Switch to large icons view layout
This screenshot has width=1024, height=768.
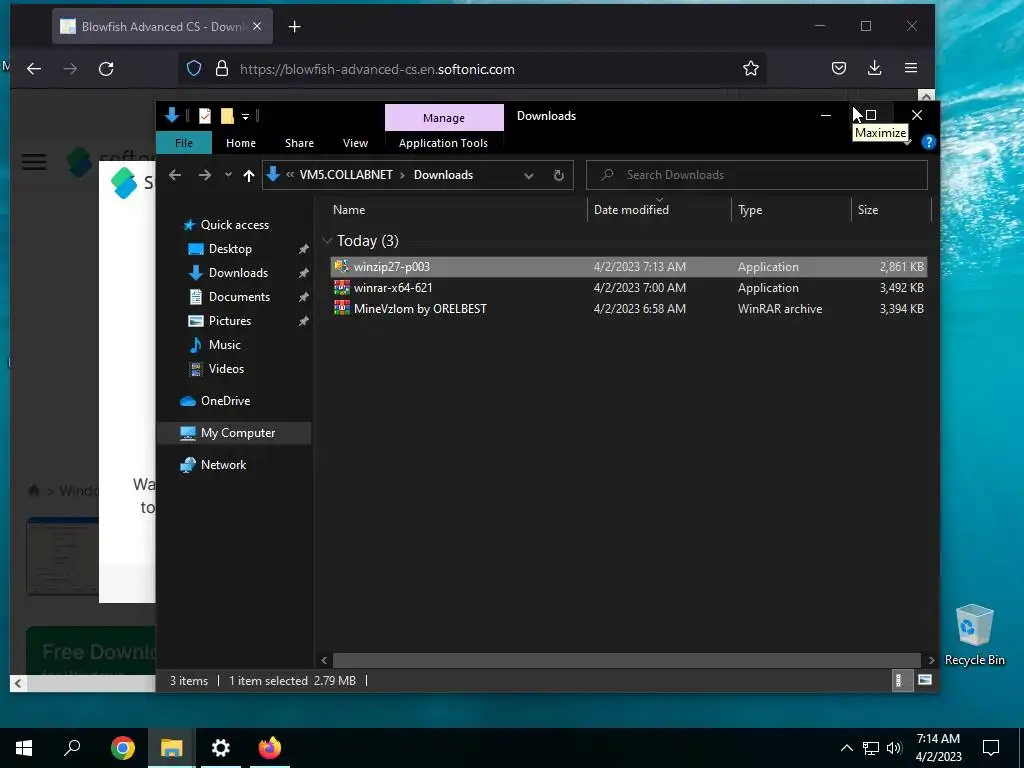pyautogui.click(x=925, y=680)
